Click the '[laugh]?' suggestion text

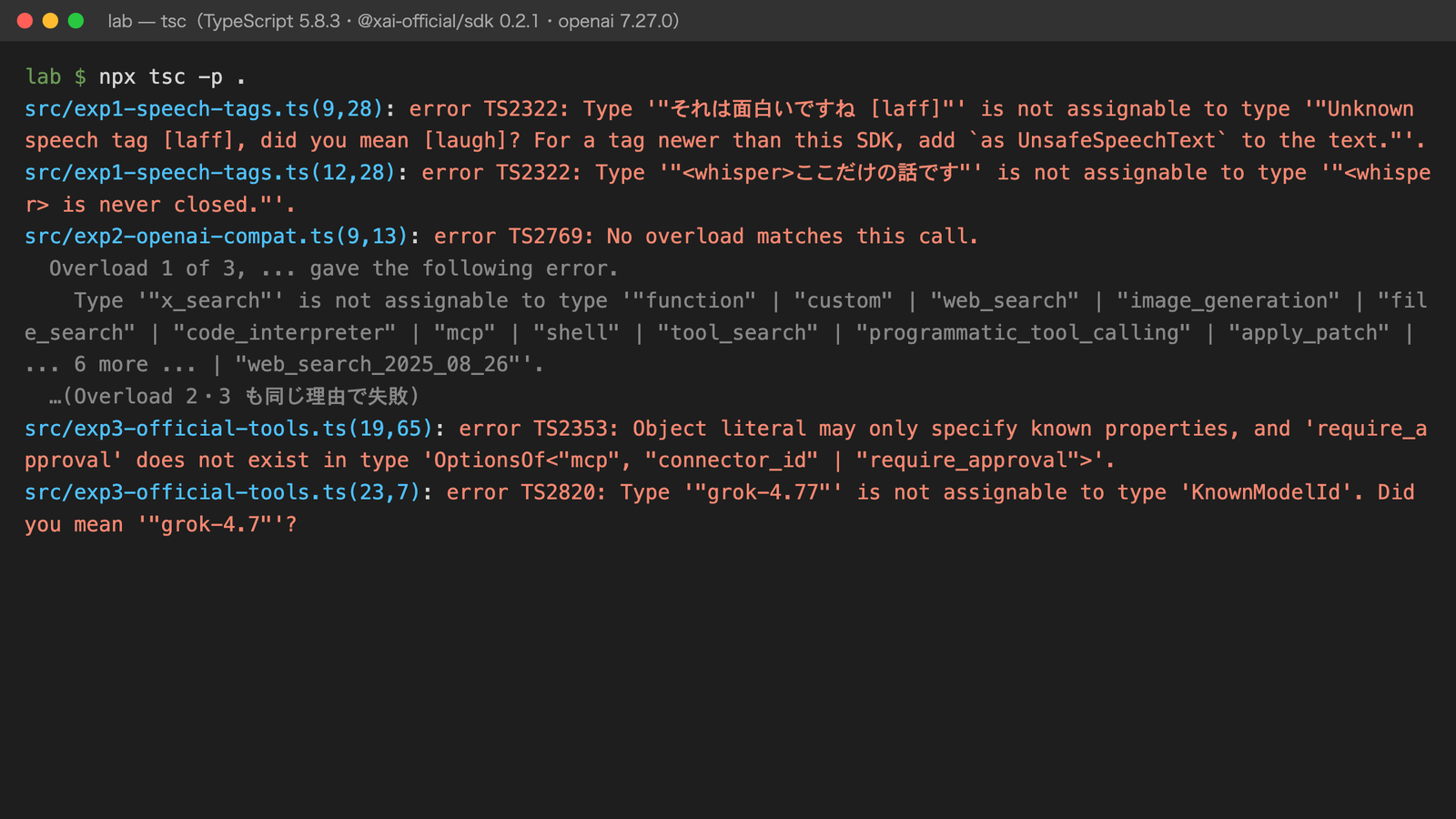tap(472, 141)
